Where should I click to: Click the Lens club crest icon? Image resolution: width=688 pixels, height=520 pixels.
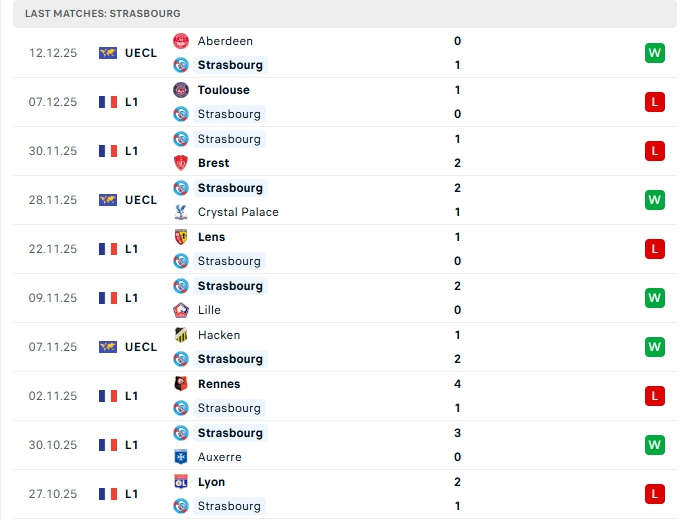pyautogui.click(x=181, y=237)
